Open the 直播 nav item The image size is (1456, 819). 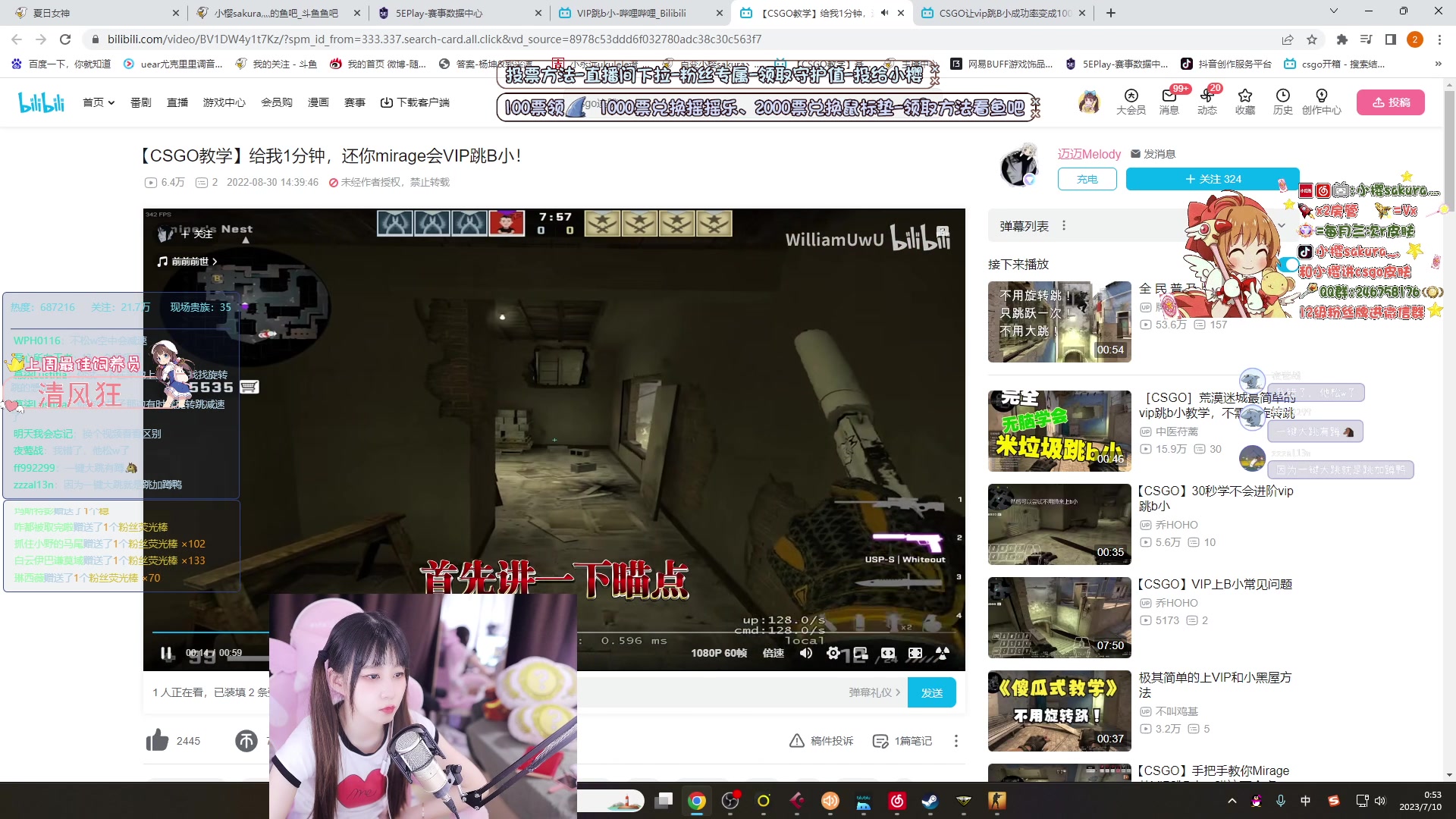(177, 102)
